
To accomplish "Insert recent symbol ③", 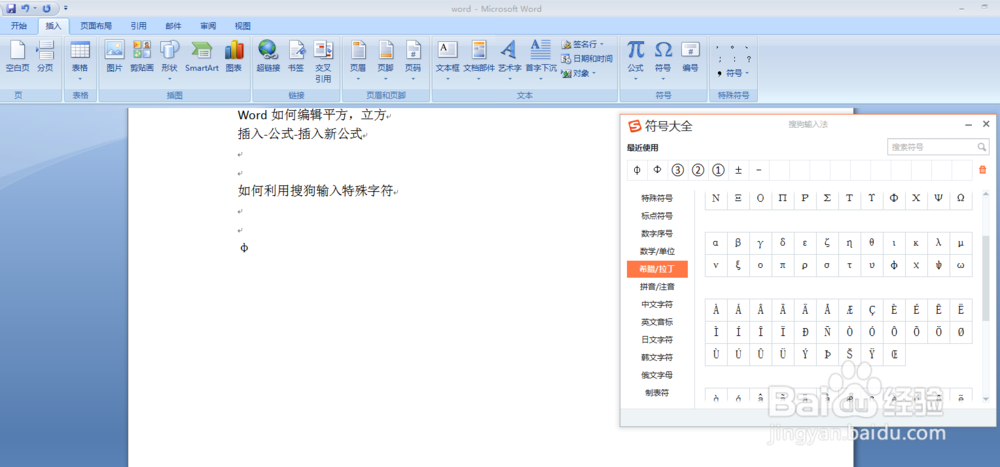I will 678,170.
